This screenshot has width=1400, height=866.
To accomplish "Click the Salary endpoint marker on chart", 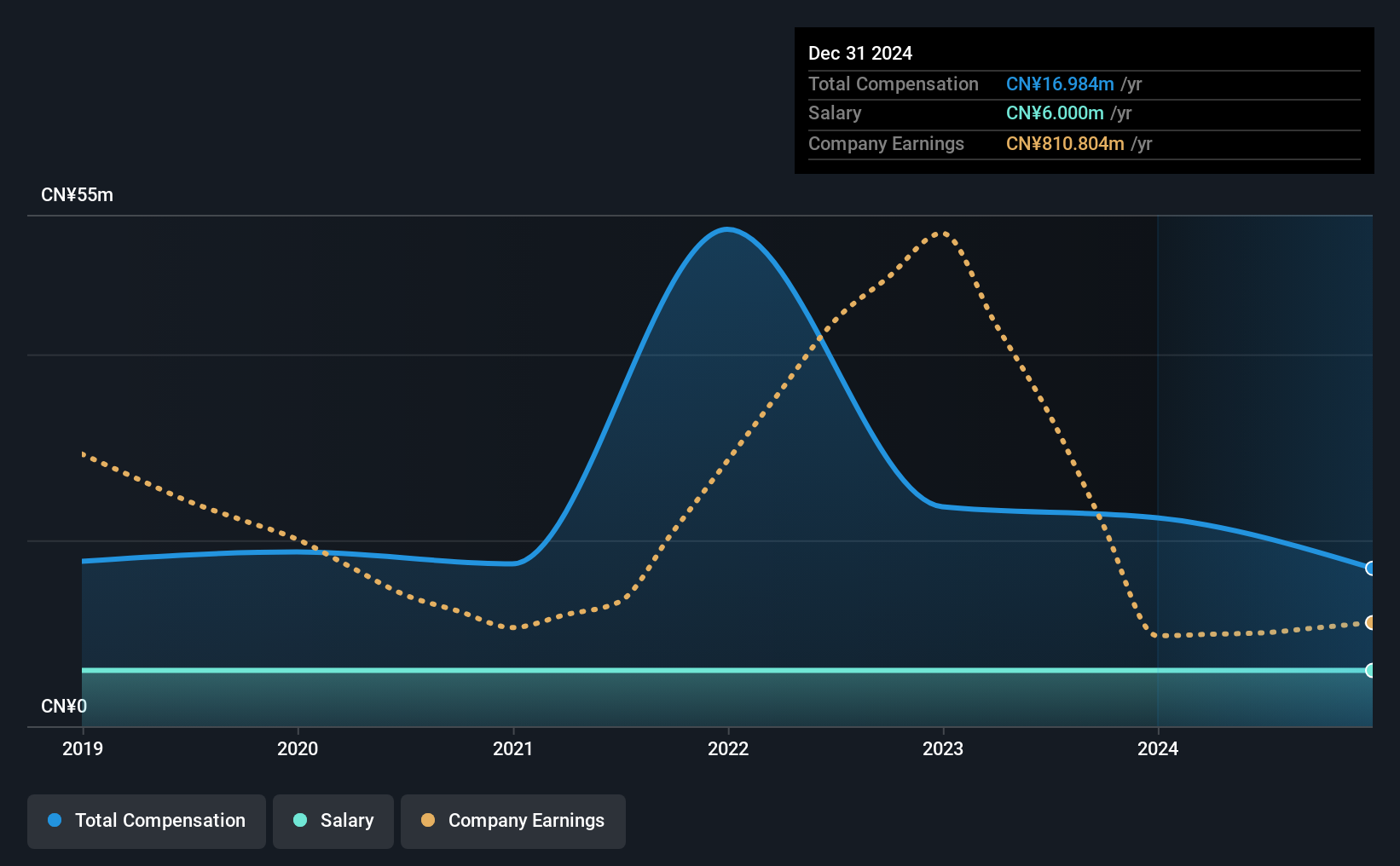I will [x=1370, y=671].
